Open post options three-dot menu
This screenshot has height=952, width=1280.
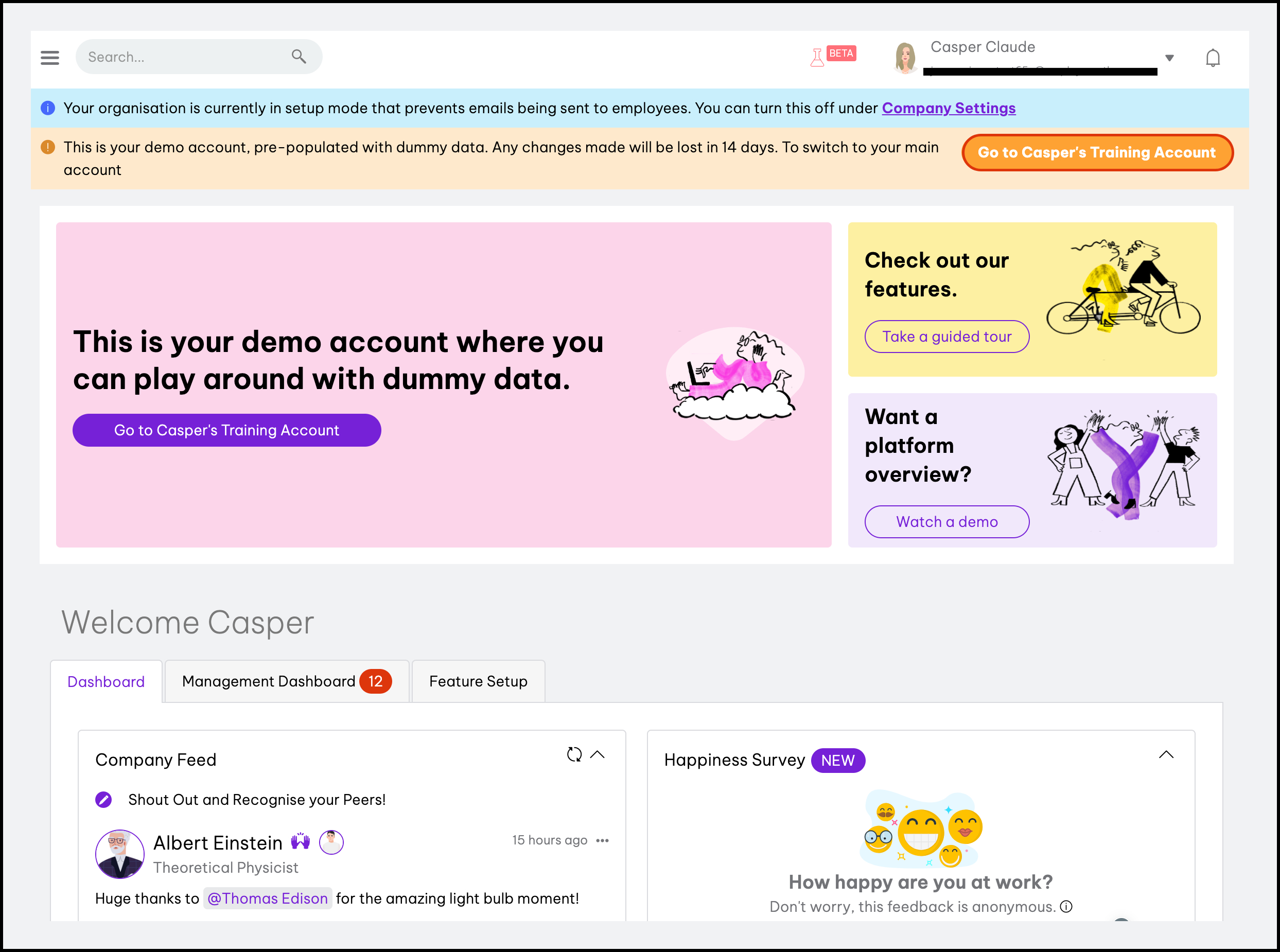point(602,840)
